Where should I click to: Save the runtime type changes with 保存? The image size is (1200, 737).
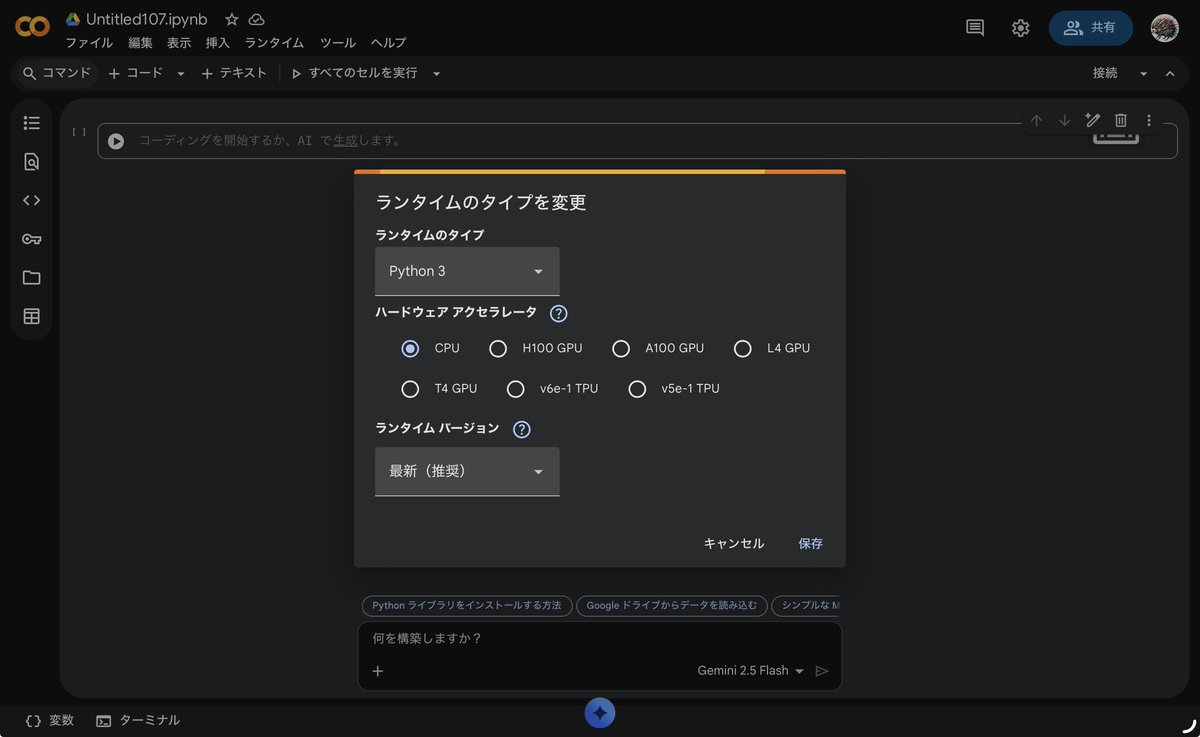tap(810, 543)
